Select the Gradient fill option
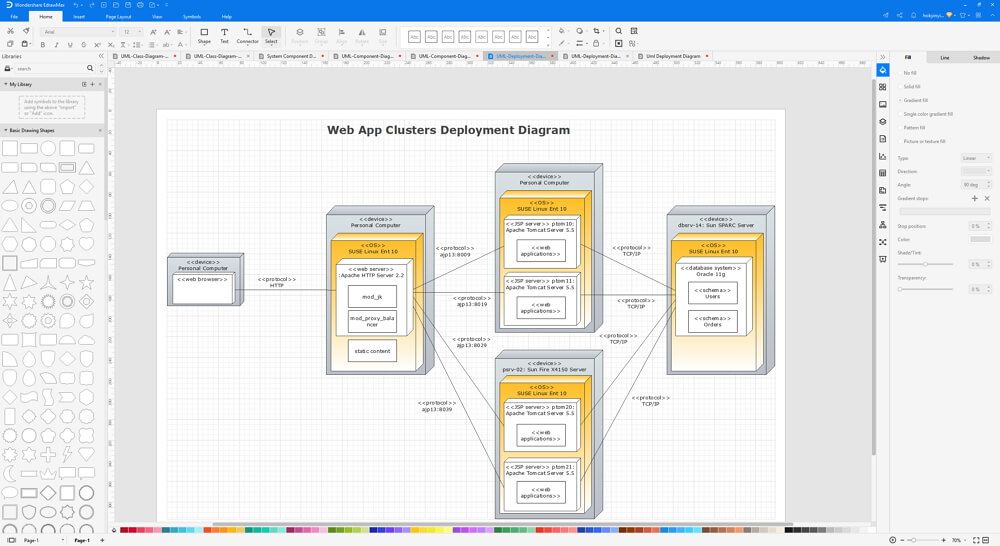Image resolution: width=1000 pixels, height=546 pixels. pos(915,100)
